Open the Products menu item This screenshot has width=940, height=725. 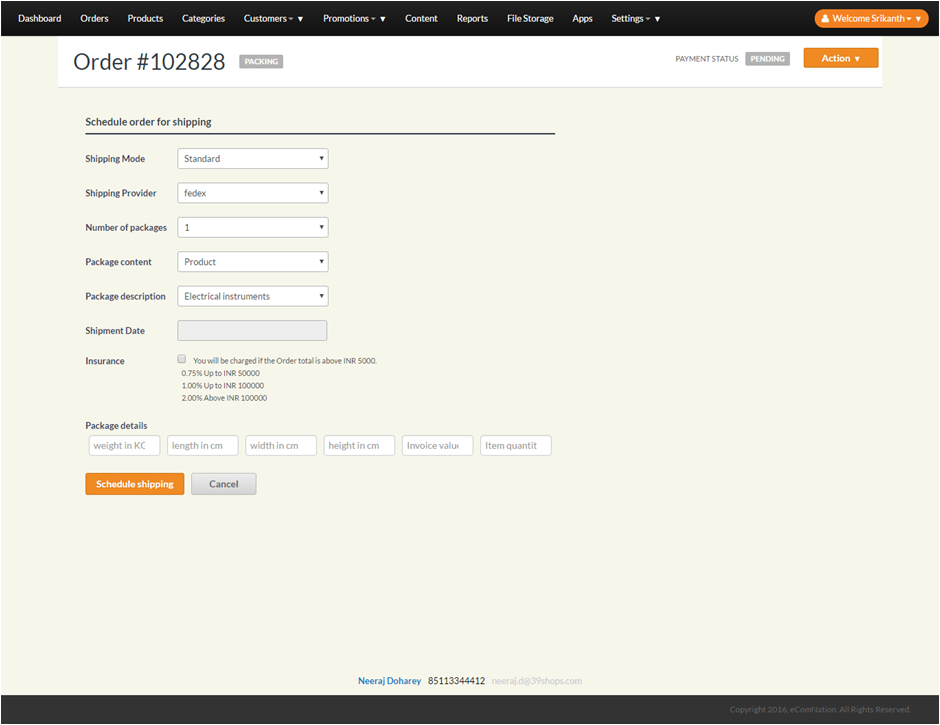(145, 19)
